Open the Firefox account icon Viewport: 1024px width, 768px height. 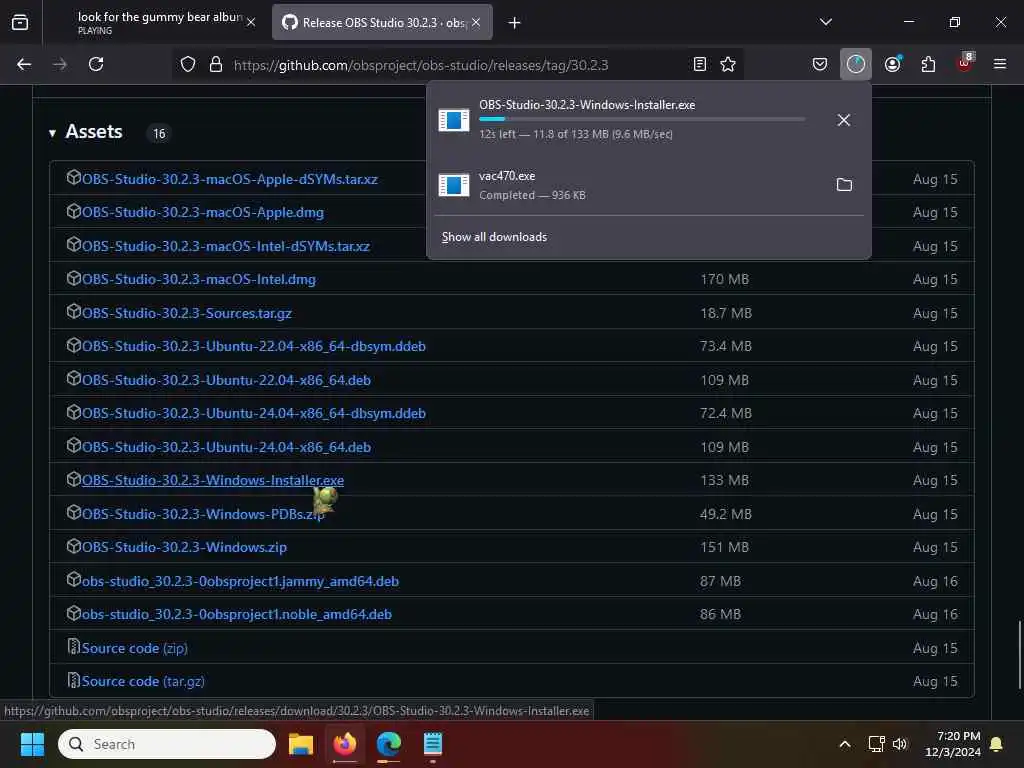(x=892, y=64)
